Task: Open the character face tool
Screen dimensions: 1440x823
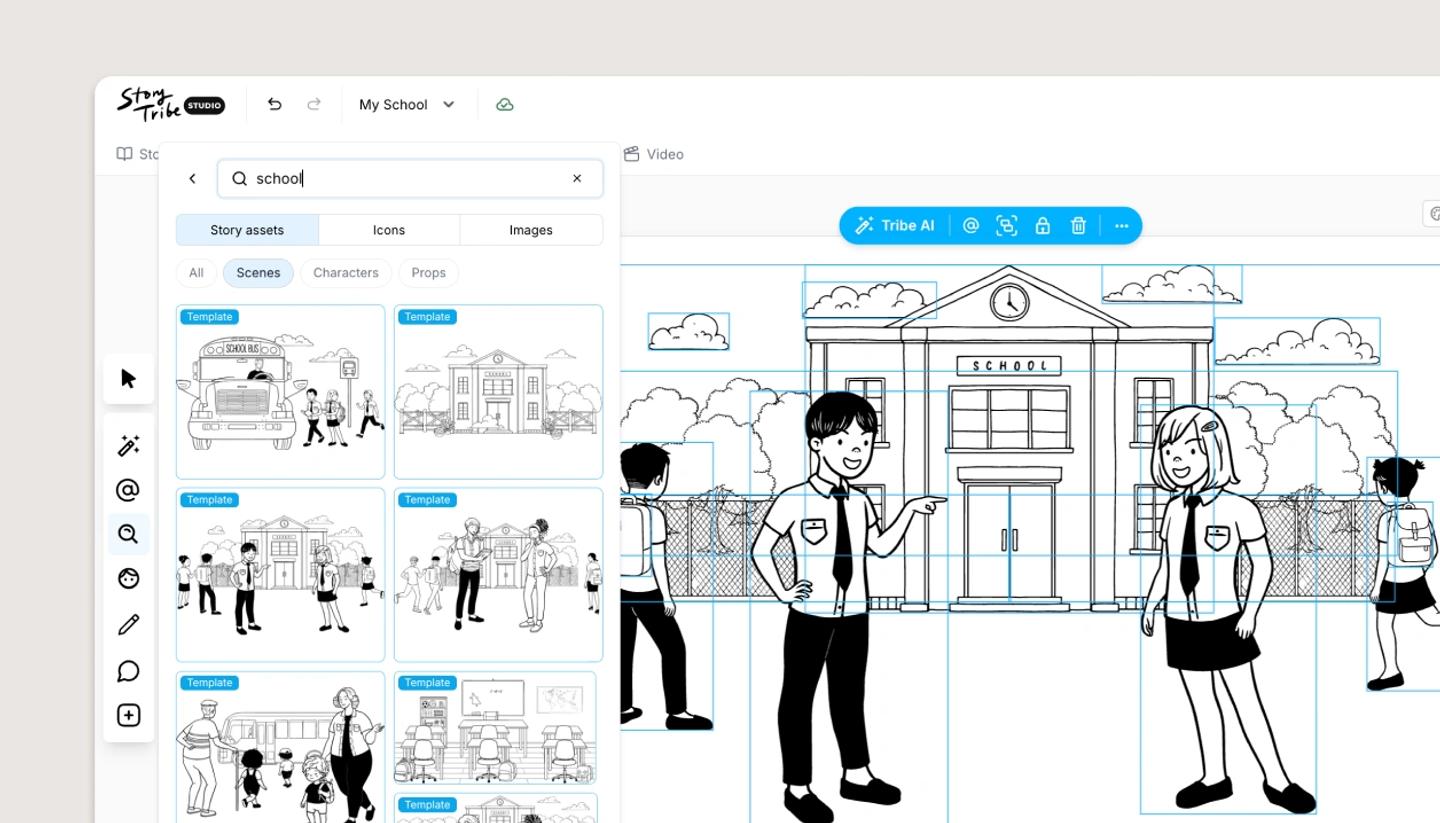Action: [128, 579]
